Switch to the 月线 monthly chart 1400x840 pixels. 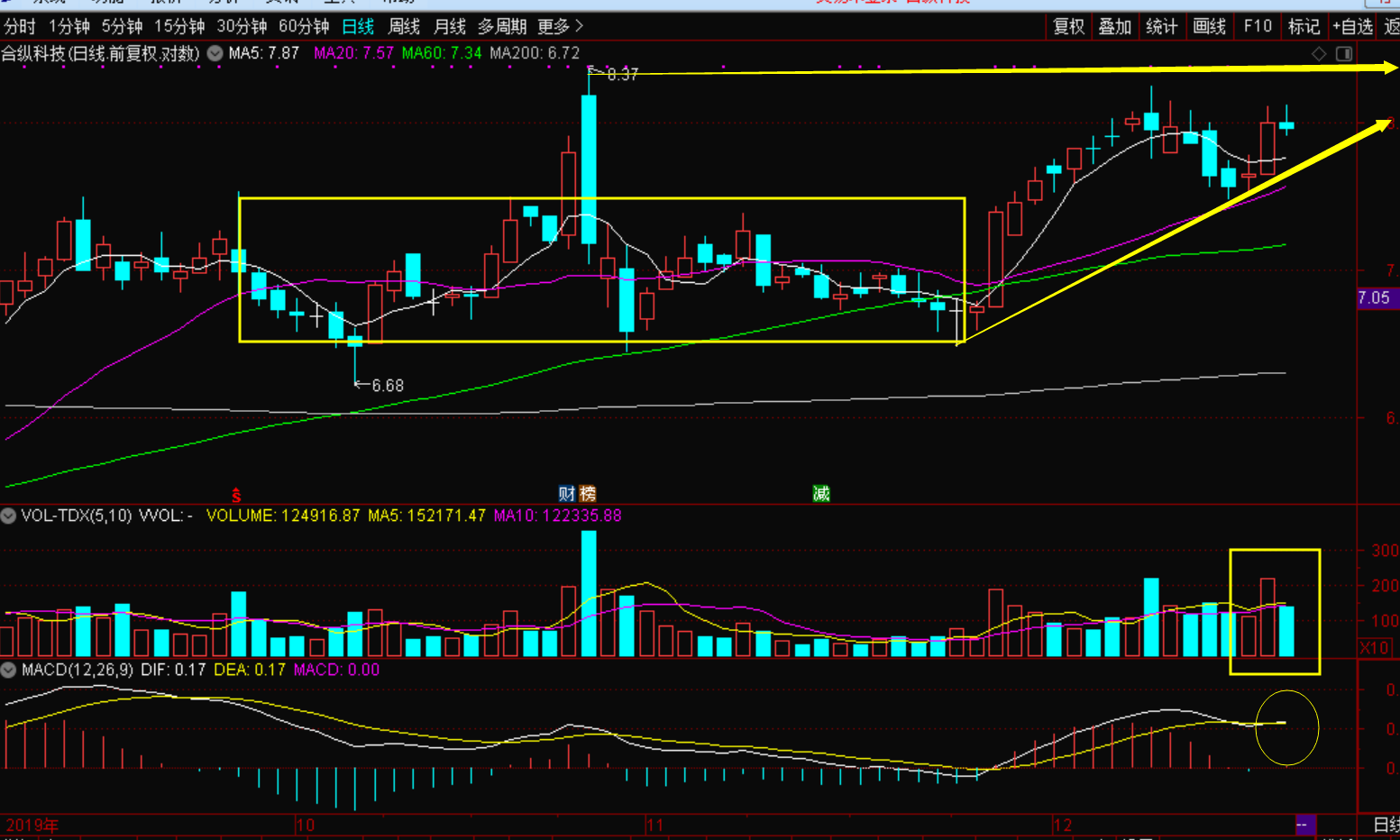[x=450, y=27]
